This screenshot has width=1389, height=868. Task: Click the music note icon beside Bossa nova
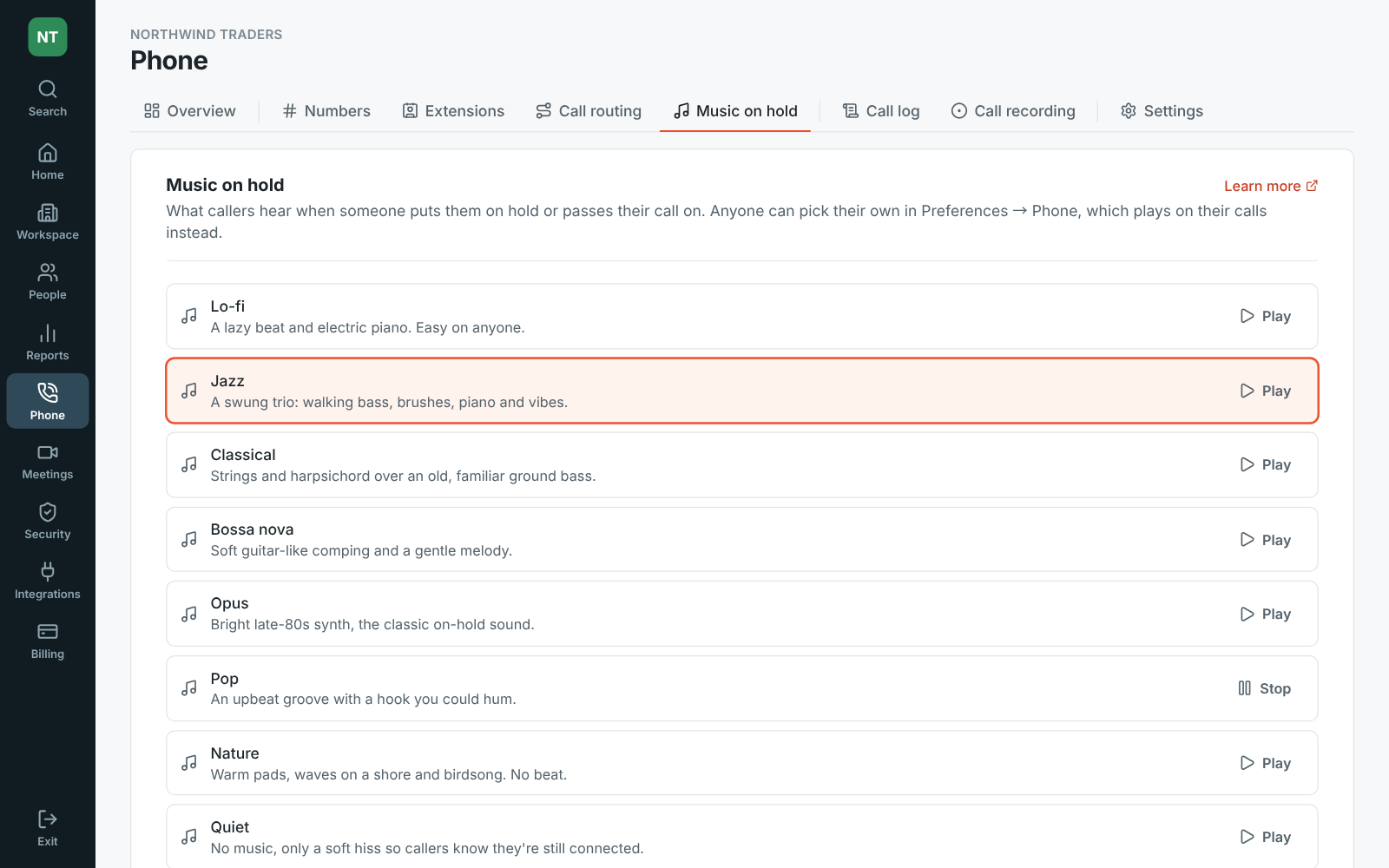tap(189, 540)
